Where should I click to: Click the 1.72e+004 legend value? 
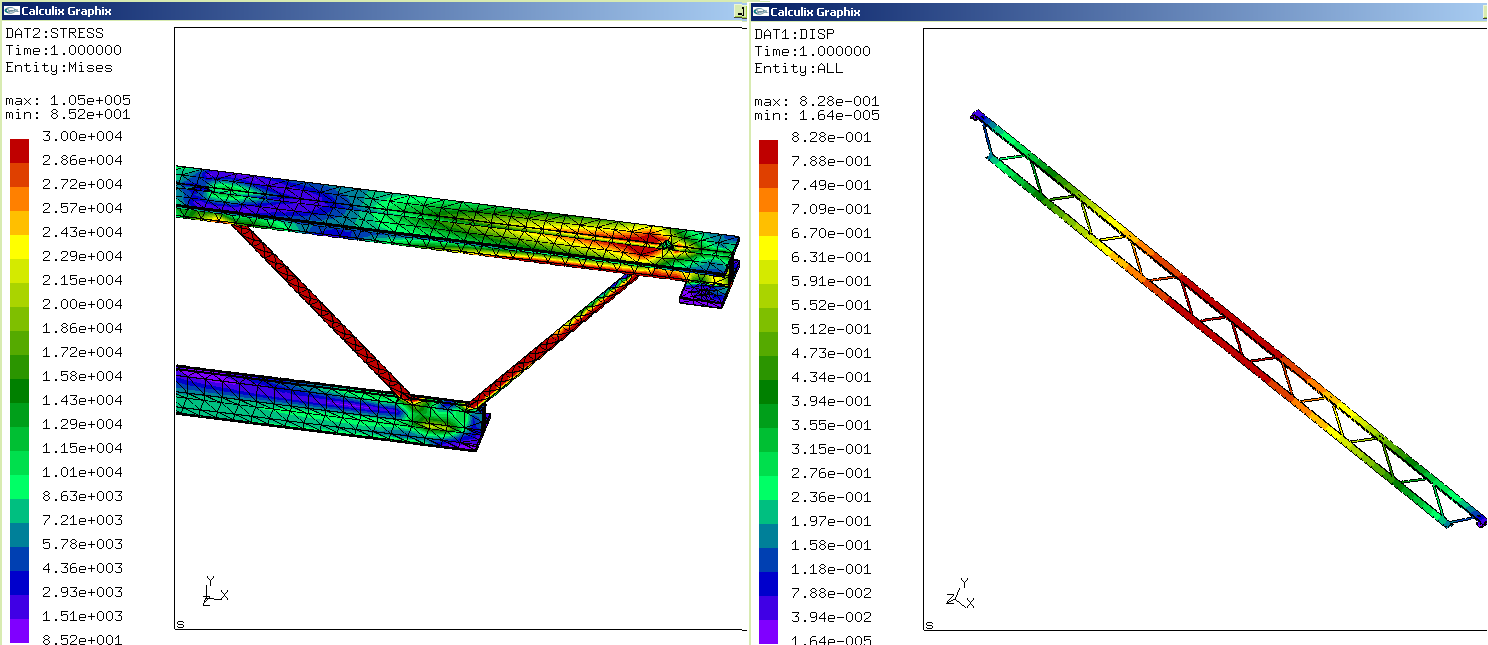point(81,352)
